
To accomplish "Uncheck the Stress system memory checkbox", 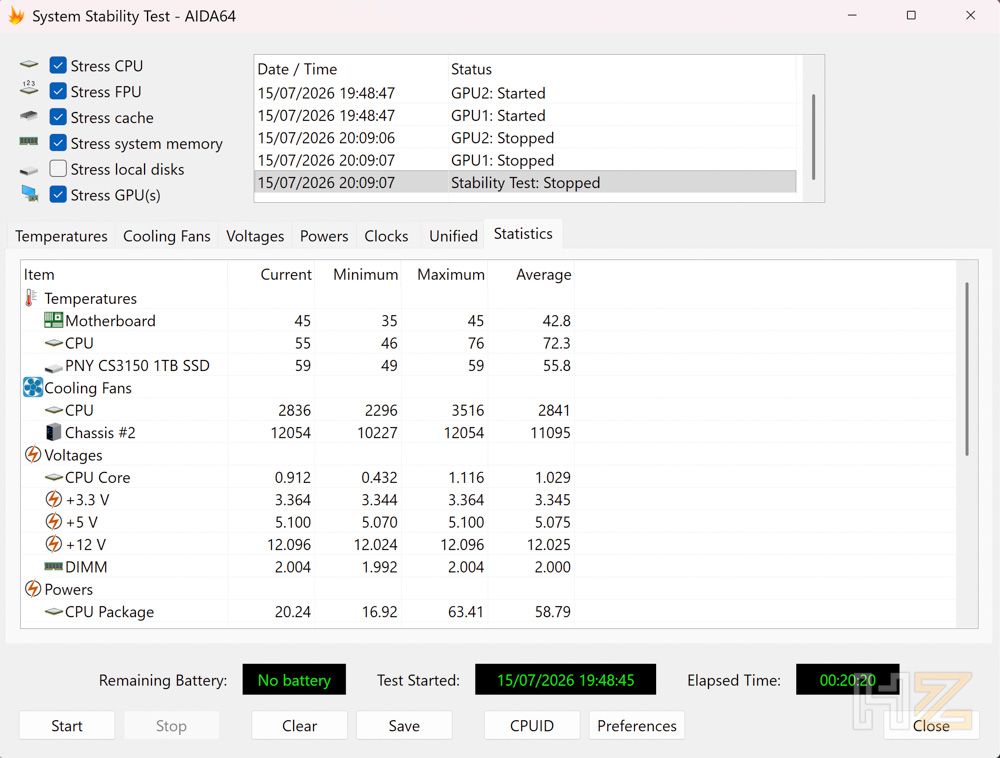I will [x=58, y=143].
